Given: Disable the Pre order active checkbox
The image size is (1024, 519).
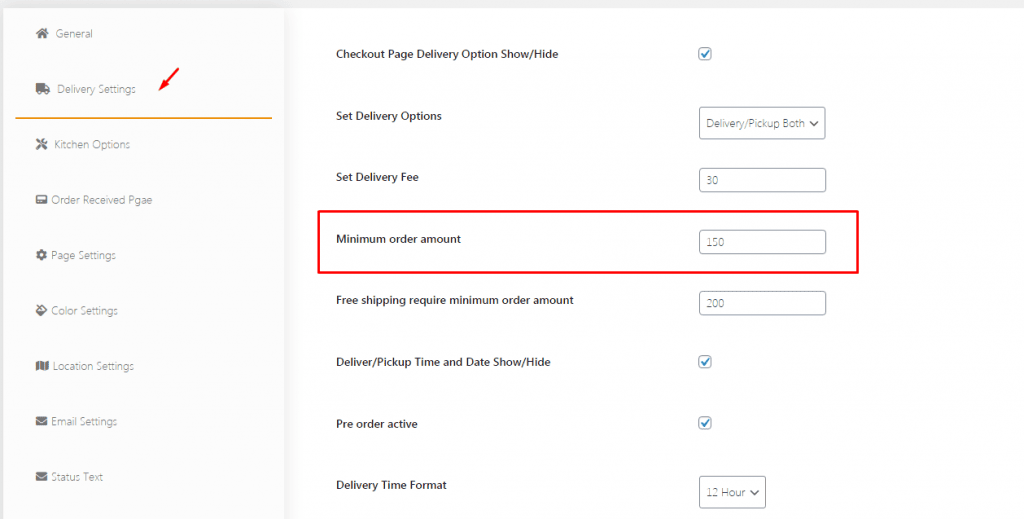Looking at the screenshot, I should pos(705,423).
